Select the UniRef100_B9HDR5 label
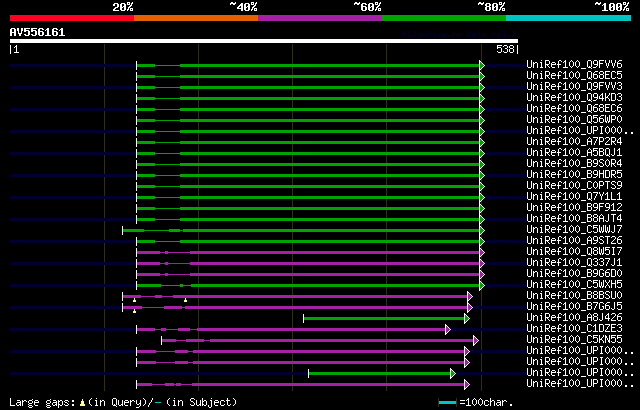Screen dimensions: 640x410 pos(574,175)
